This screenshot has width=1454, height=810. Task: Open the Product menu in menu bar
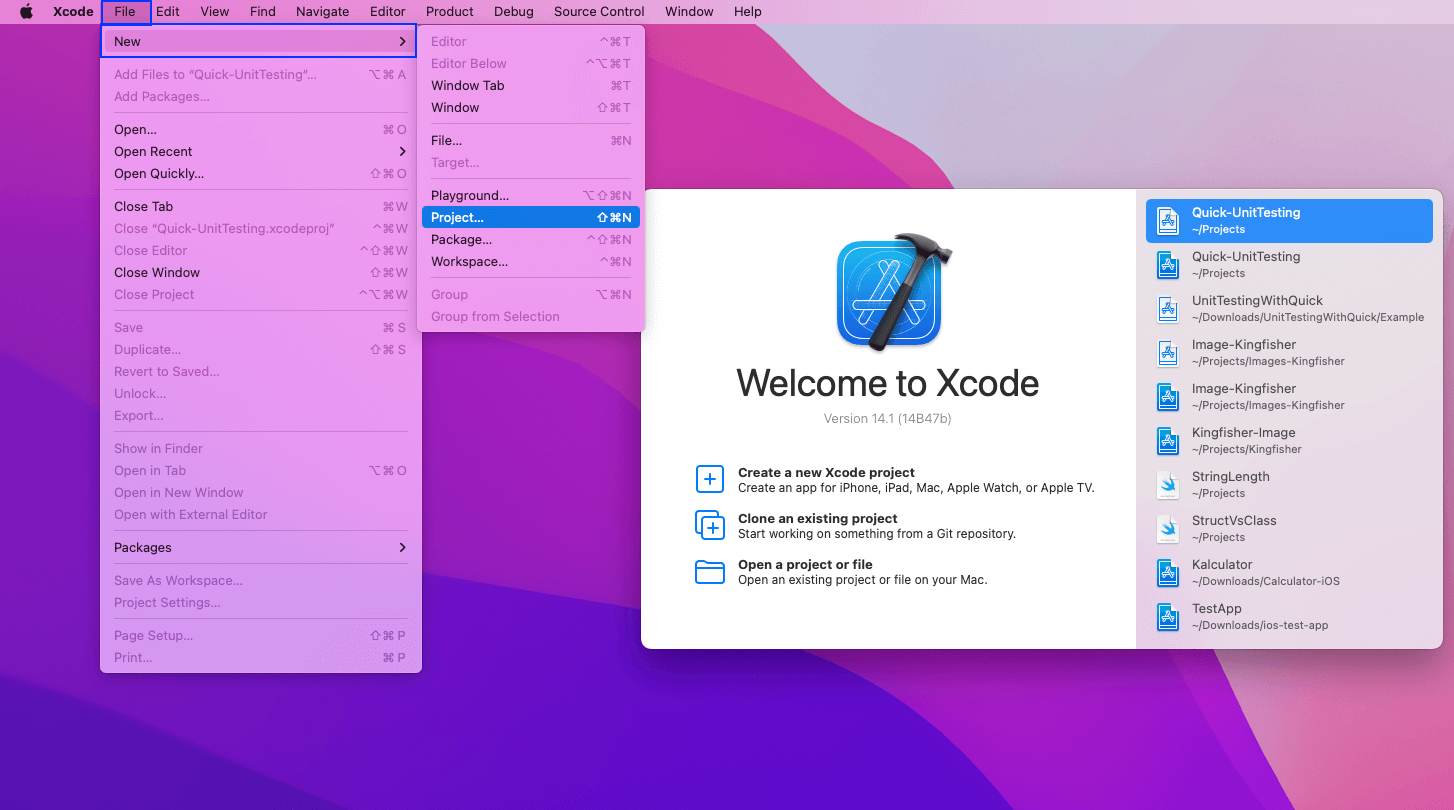point(449,12)
